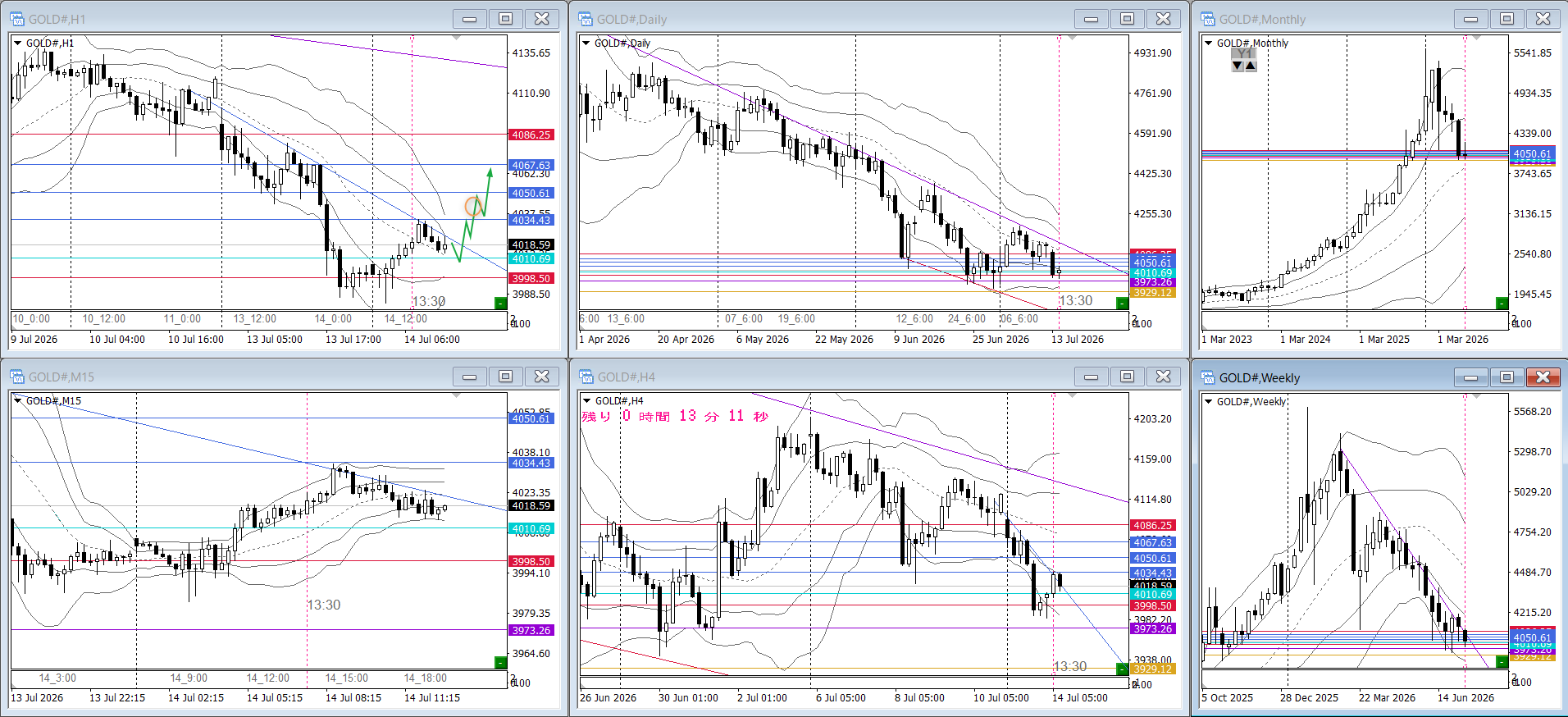
Task: Click the pink countdown timer text in H4 chart
Action: [675, 416]
